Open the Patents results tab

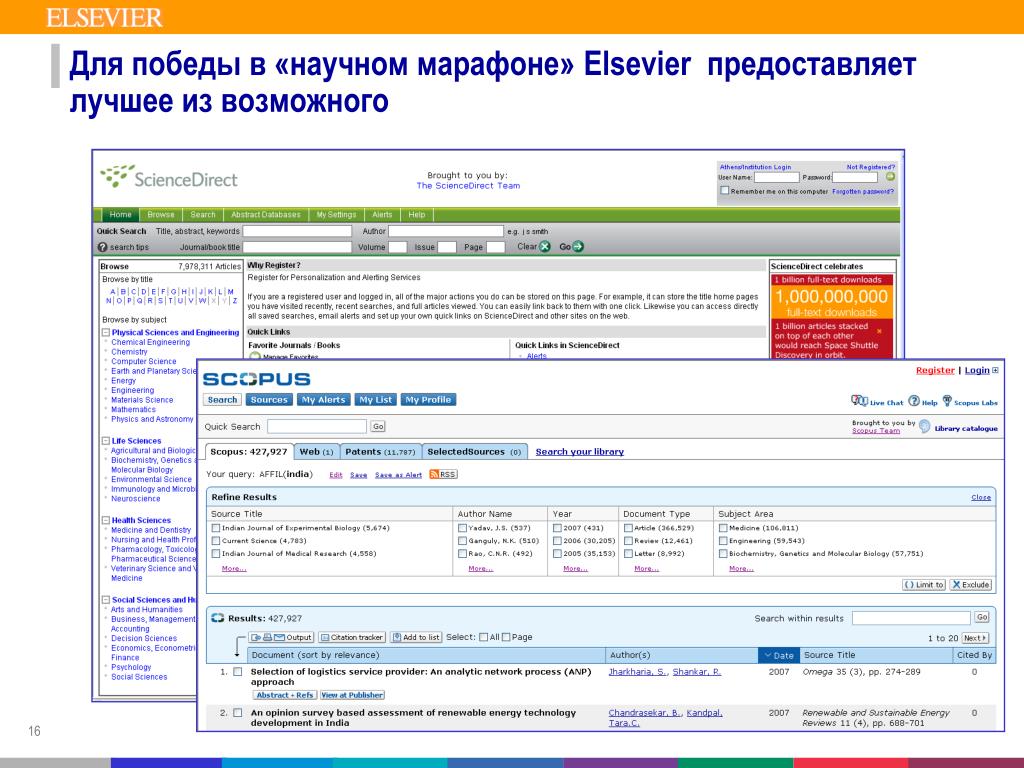tap(380, 452)
